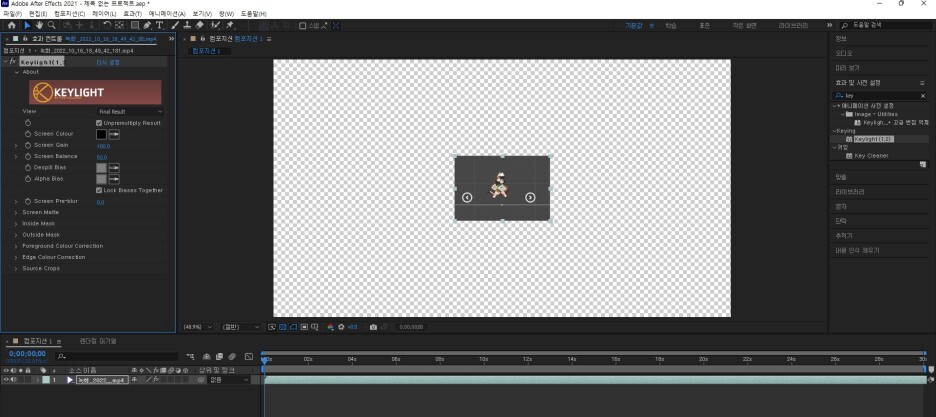Viewport: 936px width, 417px height.
Task: Select Keylight (1.2) in effects list
Action: pos(873,139)
